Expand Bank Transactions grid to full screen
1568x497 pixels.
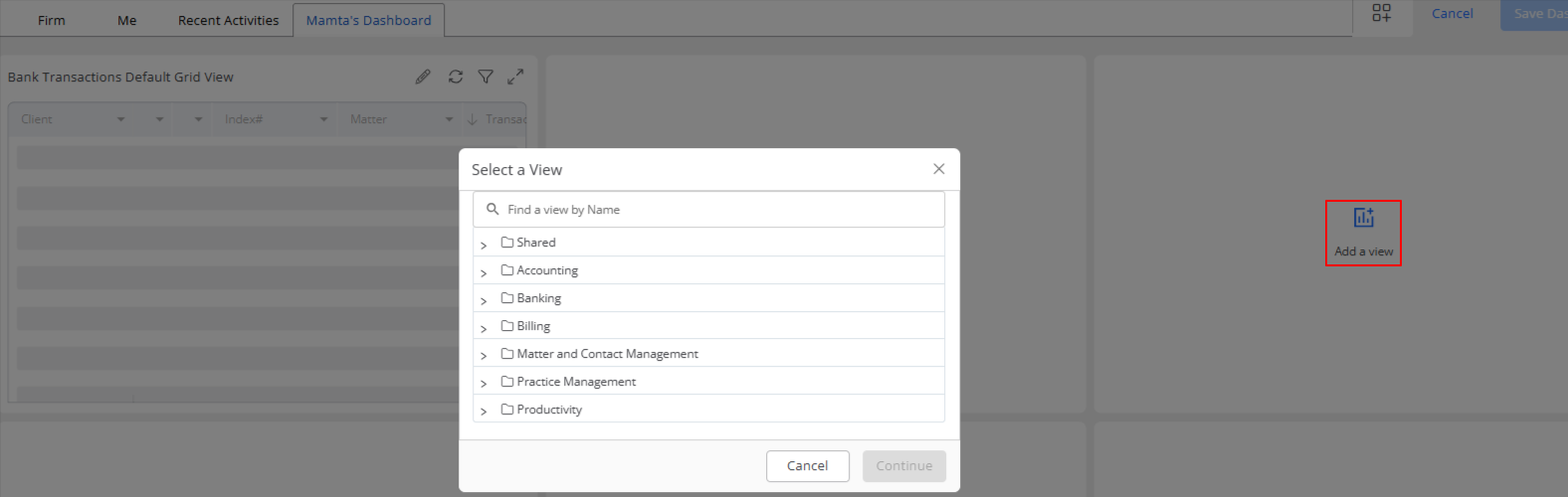point(515,77)
